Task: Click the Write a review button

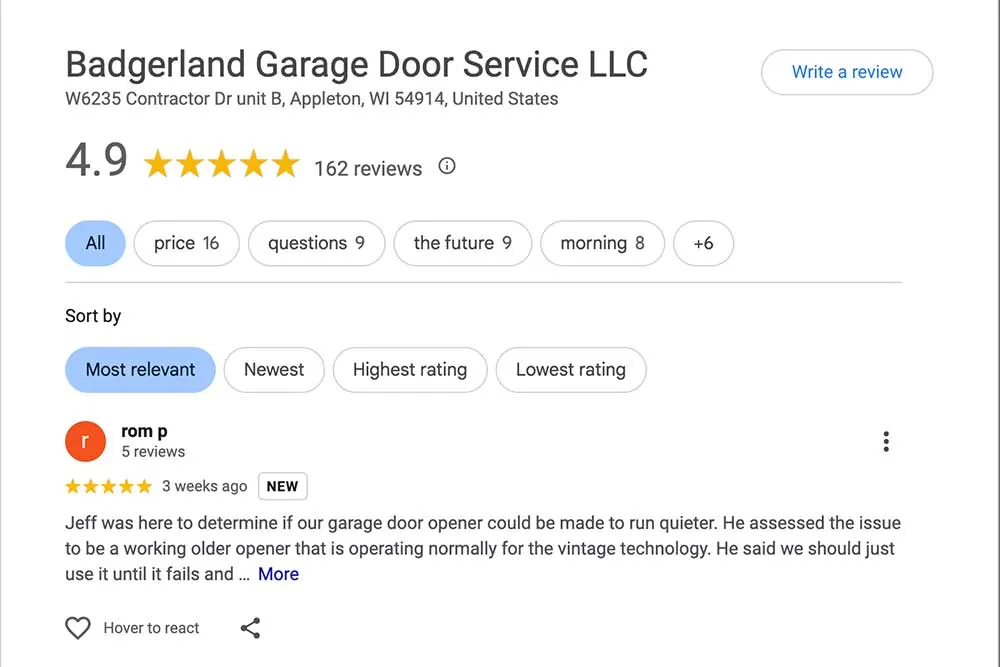Action: (847, 72)
